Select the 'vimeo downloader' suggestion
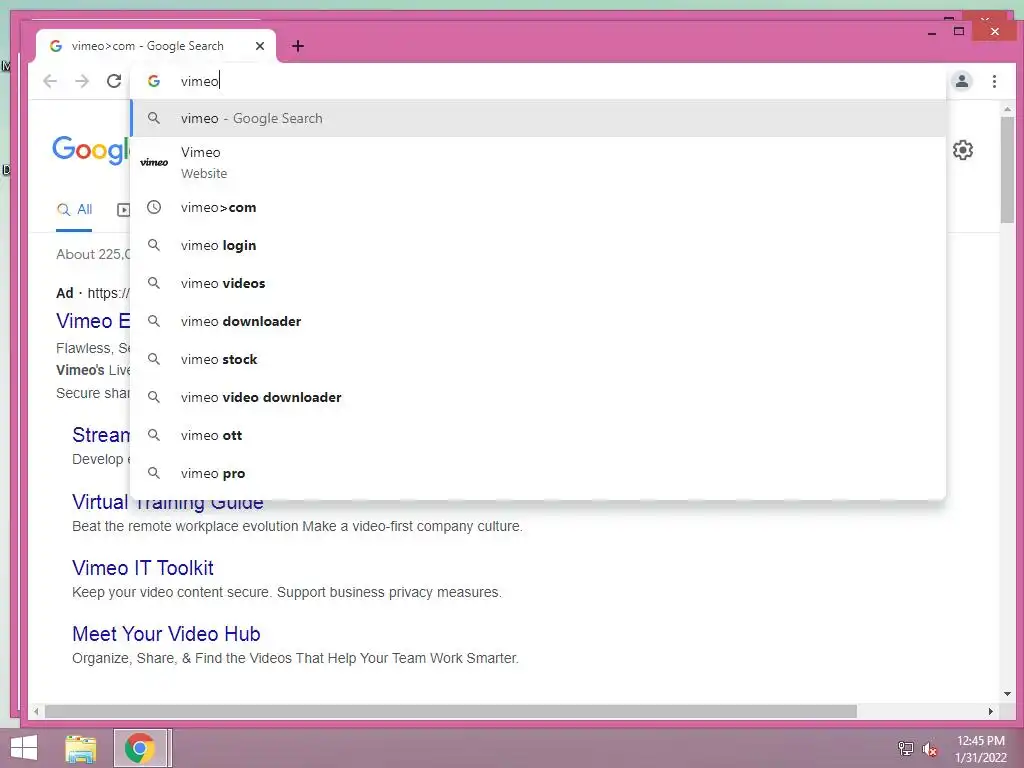Viewport: 1024px width, 768px height. [x=538, y=321]
